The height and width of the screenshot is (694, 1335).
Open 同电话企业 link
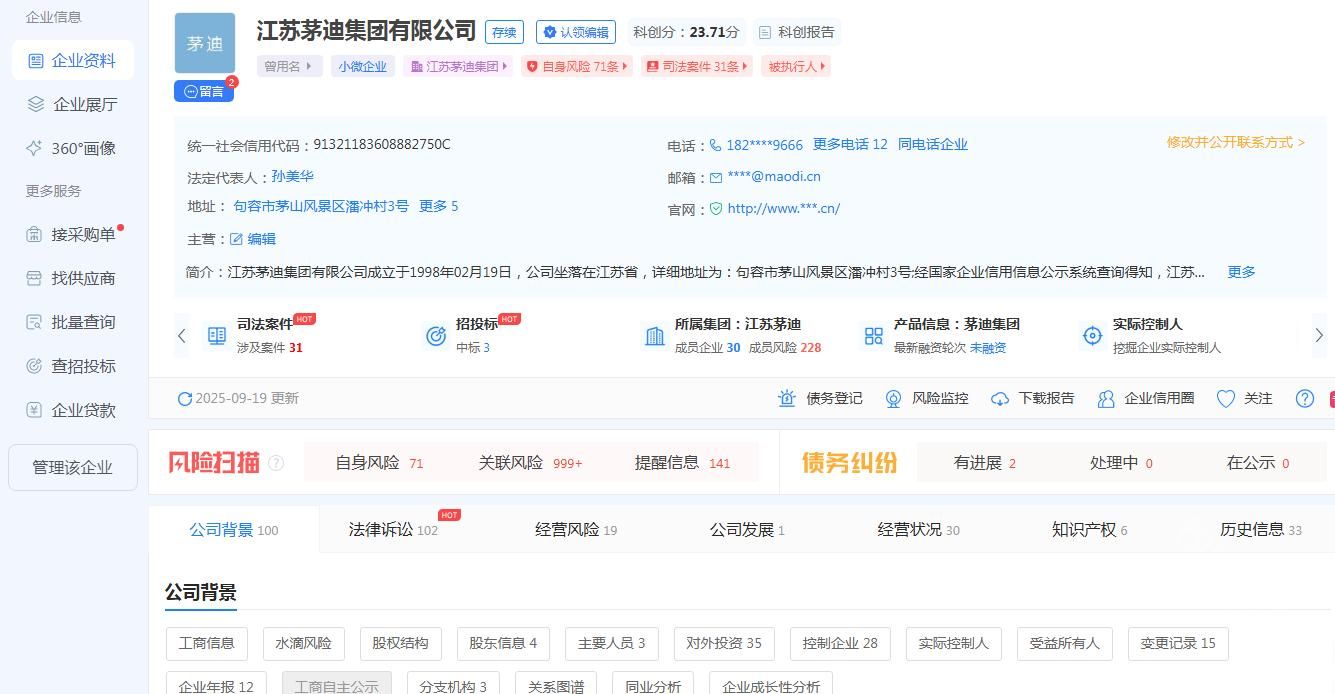point(933,144)
